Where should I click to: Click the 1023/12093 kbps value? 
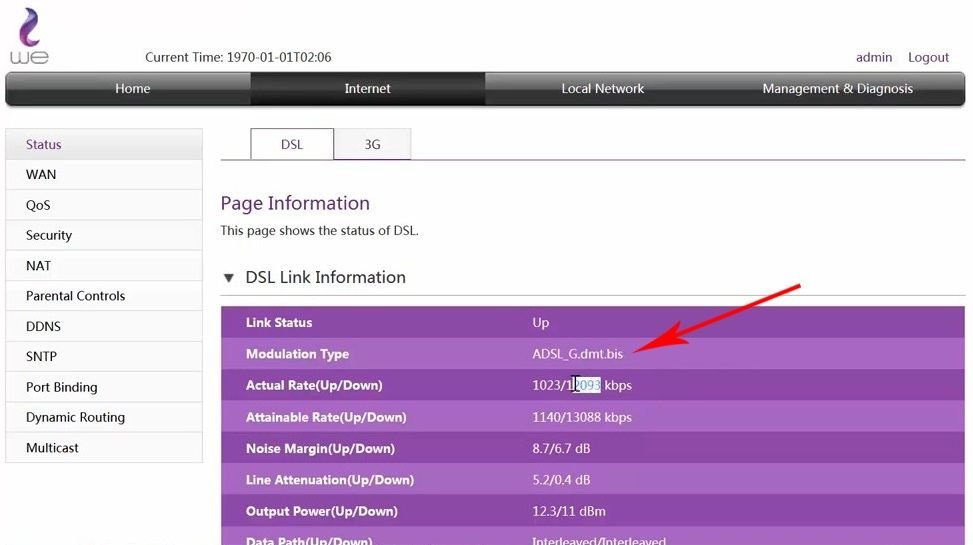click(582, 385)
